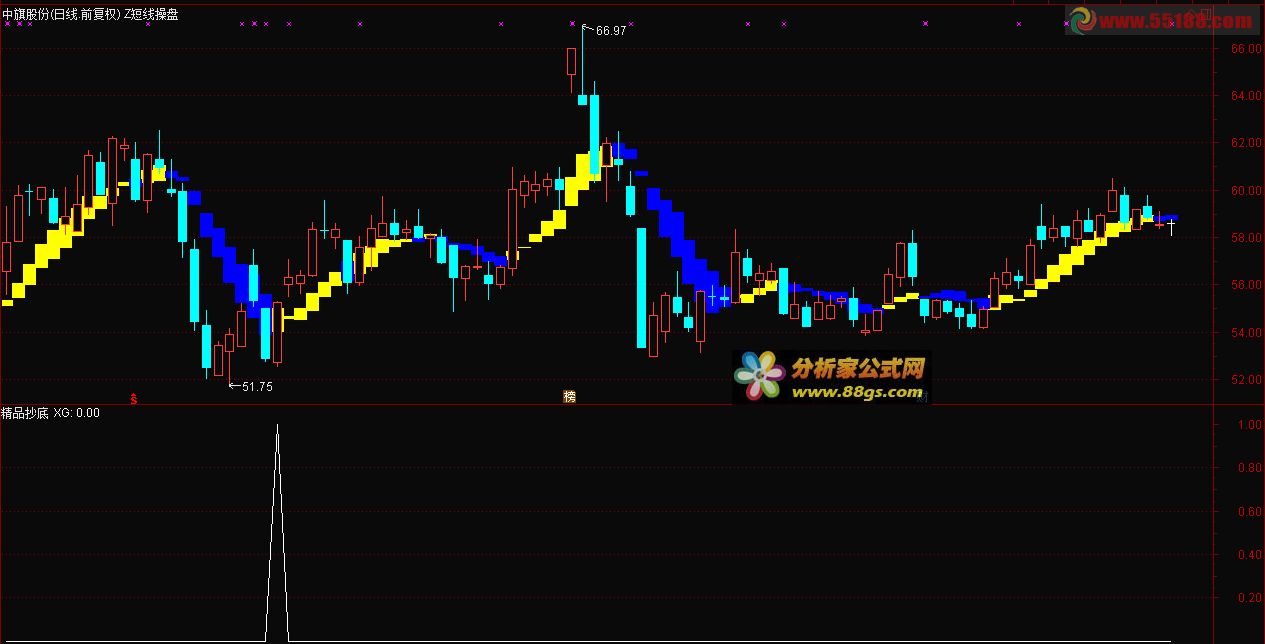
Task: Click the 66.00 price axis label
Action: click(1245, 49)
